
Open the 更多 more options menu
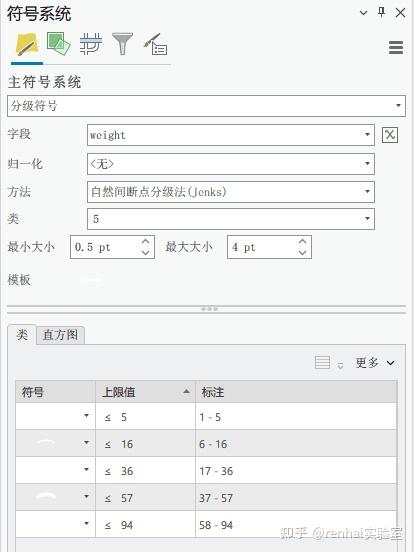[x=375, y=363]
